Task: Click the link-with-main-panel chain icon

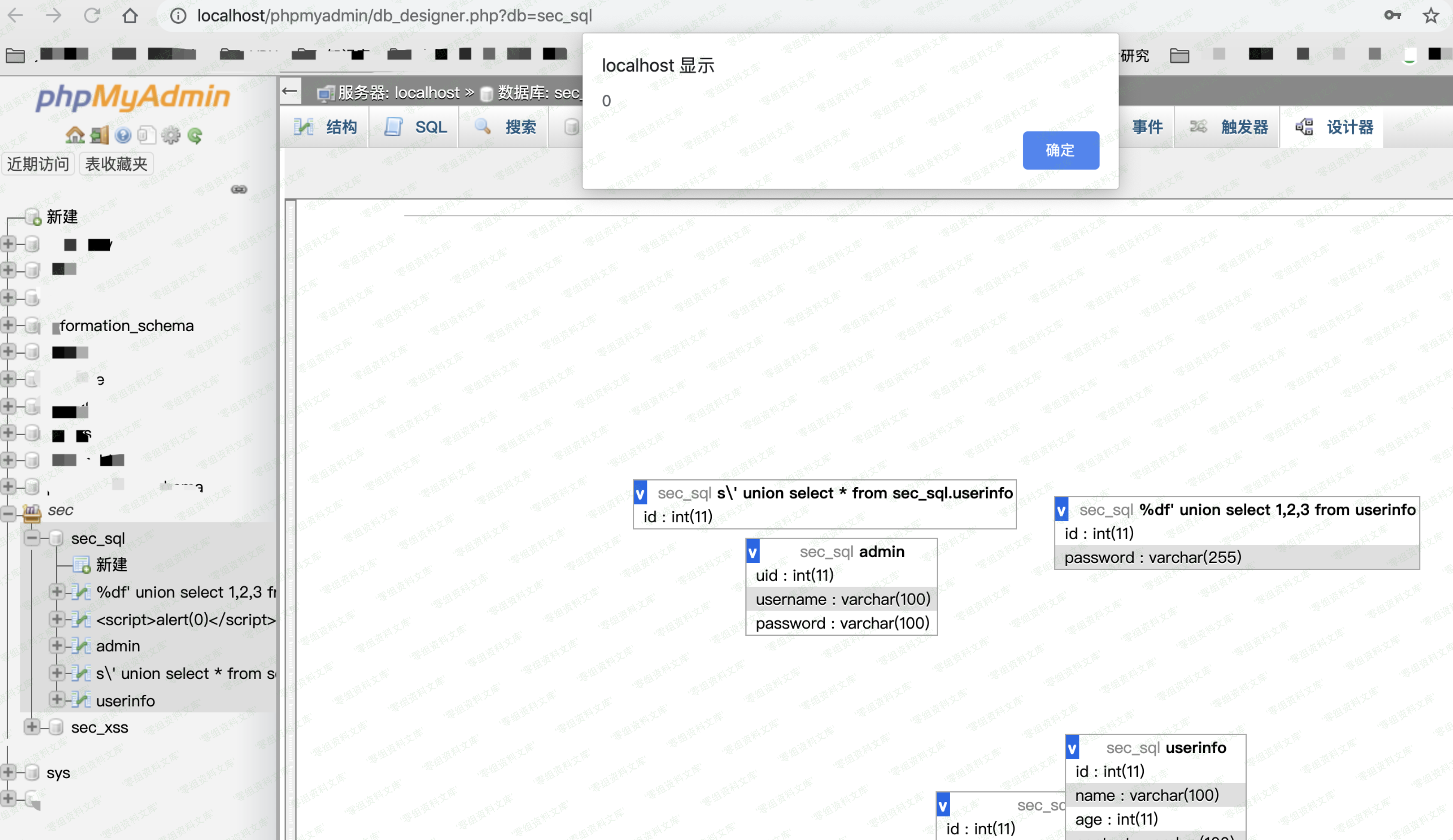Action: 239,190
